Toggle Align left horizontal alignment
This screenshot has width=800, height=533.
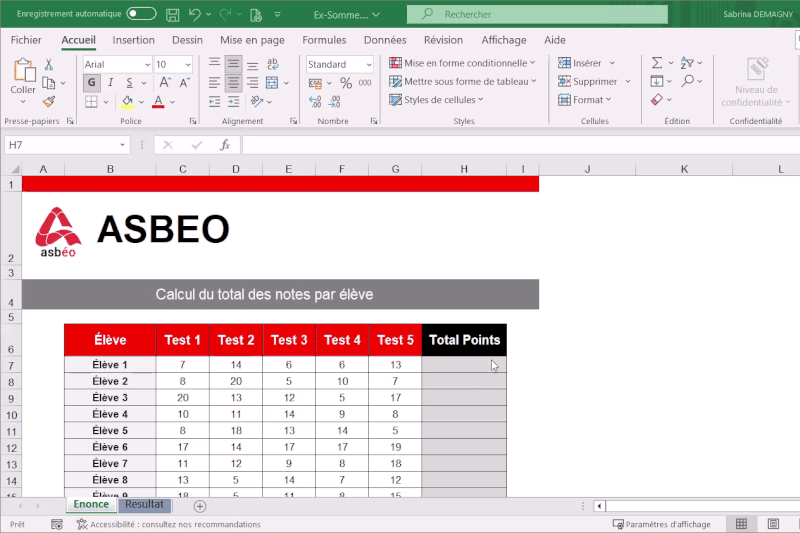click(214, 83)
